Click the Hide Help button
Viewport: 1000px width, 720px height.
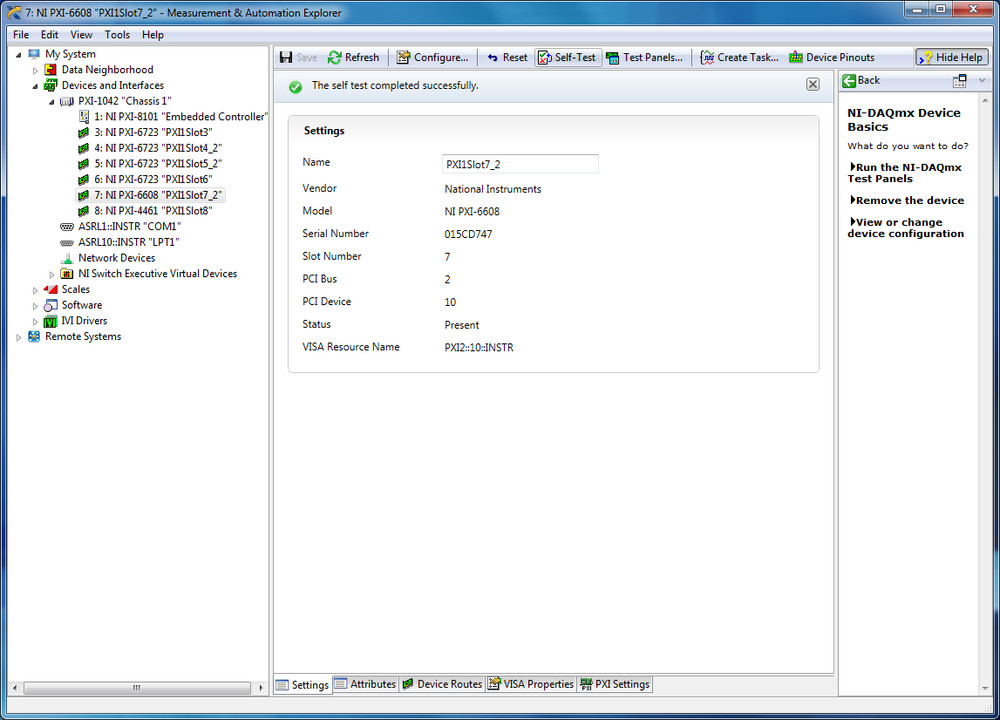pos(952,57)
